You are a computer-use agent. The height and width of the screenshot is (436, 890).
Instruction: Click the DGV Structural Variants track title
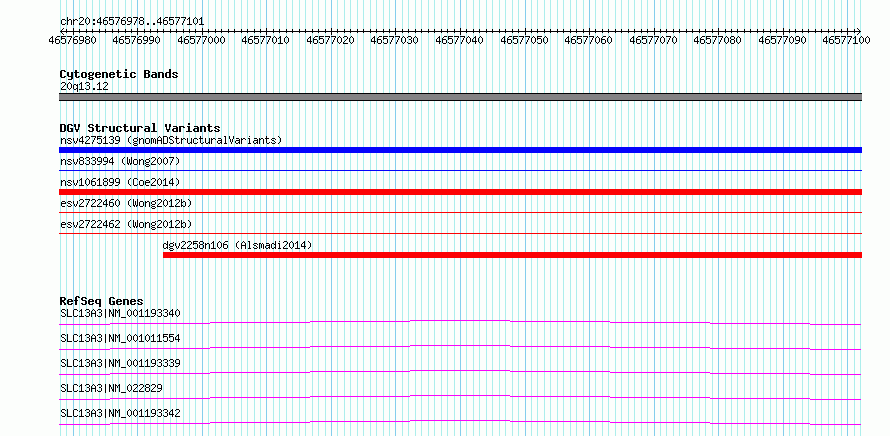140,128
